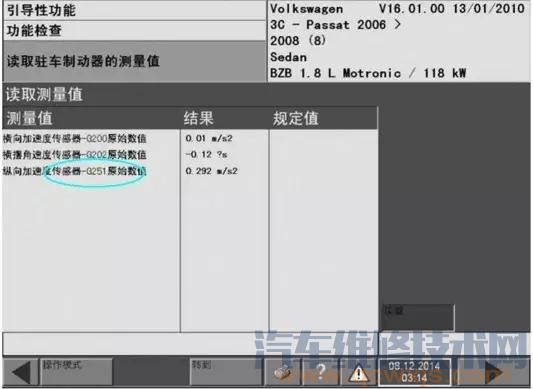Viewport: 533px width, 389px height.
Task: Open help with the question mark icon
Action: click(x=320, y=372)
